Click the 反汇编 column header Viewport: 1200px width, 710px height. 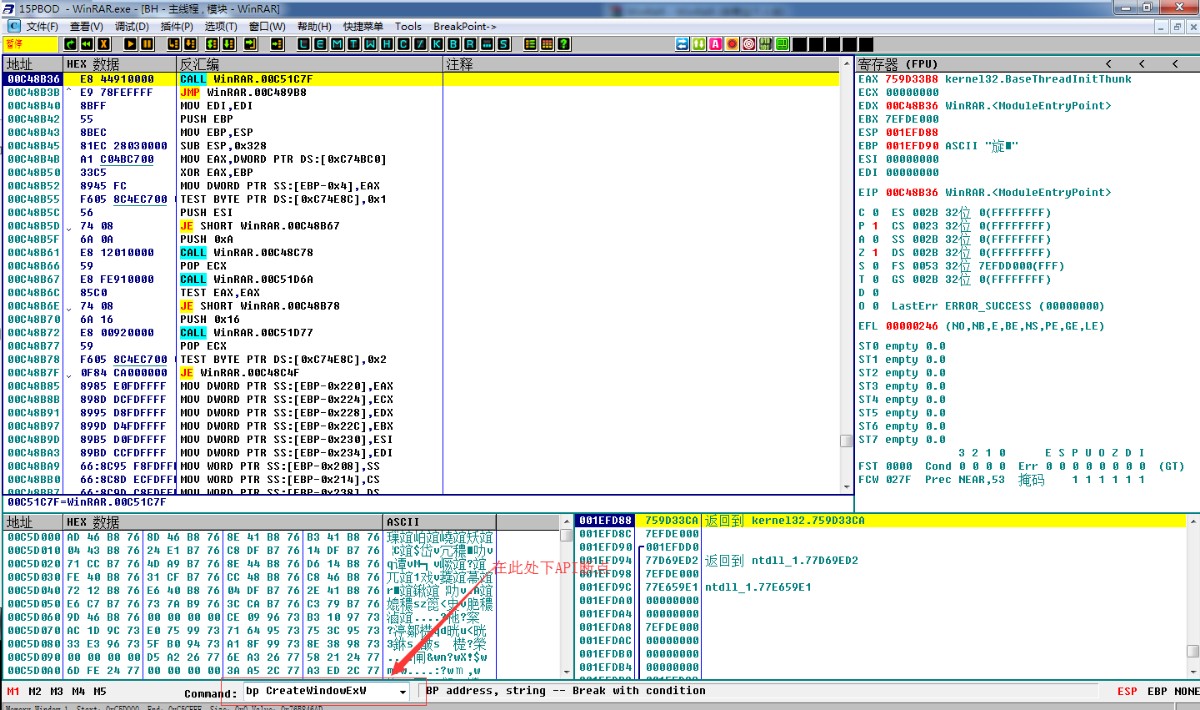click(x=310, y=64)
